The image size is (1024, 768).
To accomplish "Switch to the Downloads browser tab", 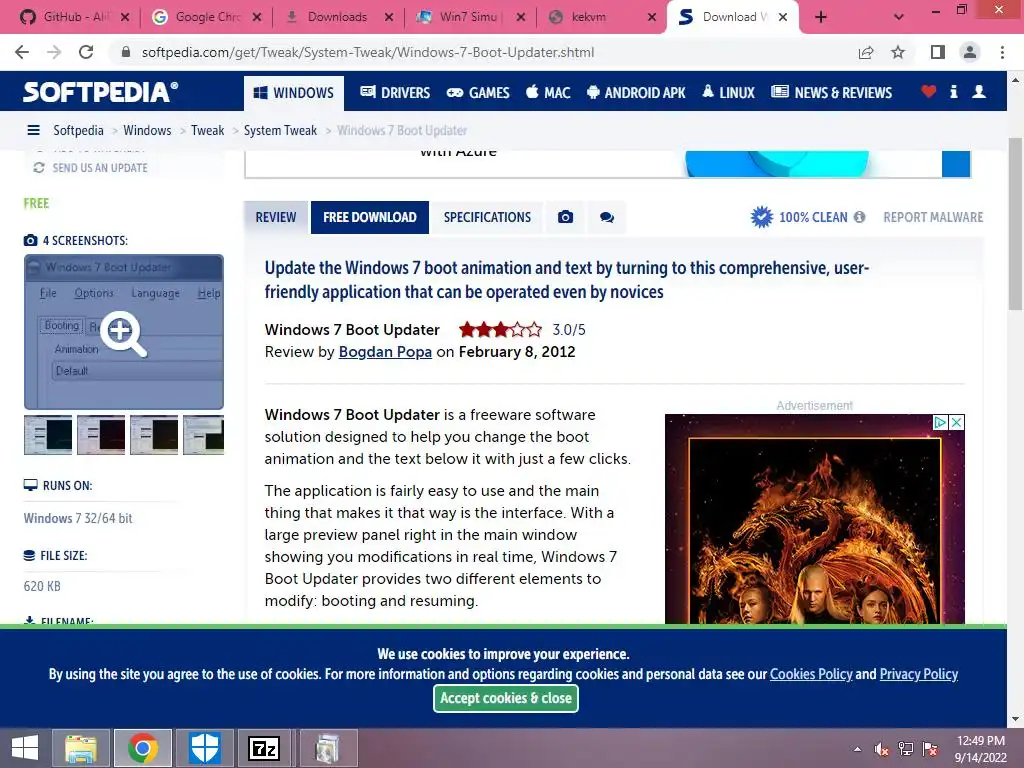I will pyautogui.click(x=337, y=17).
